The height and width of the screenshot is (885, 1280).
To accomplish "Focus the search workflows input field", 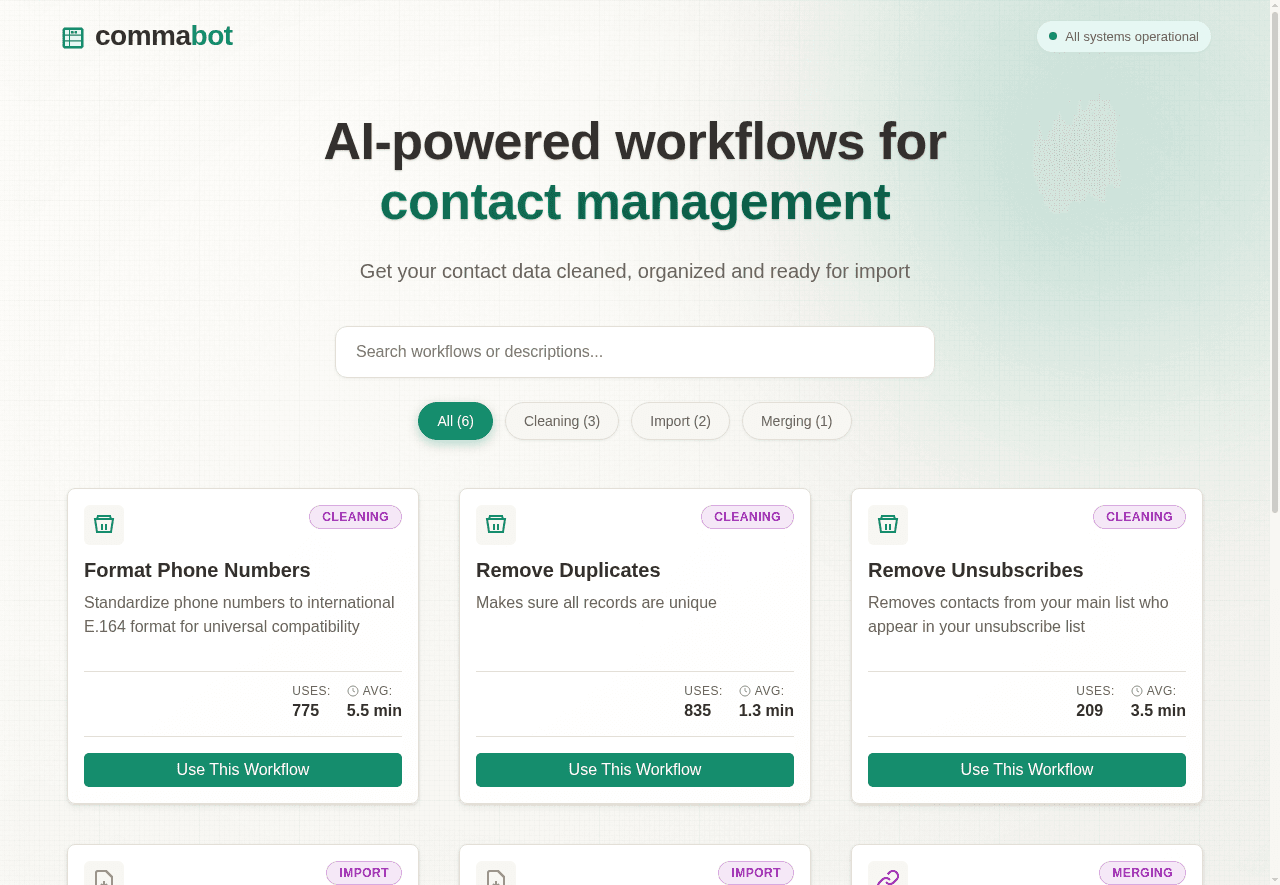I will coord(635,352).
